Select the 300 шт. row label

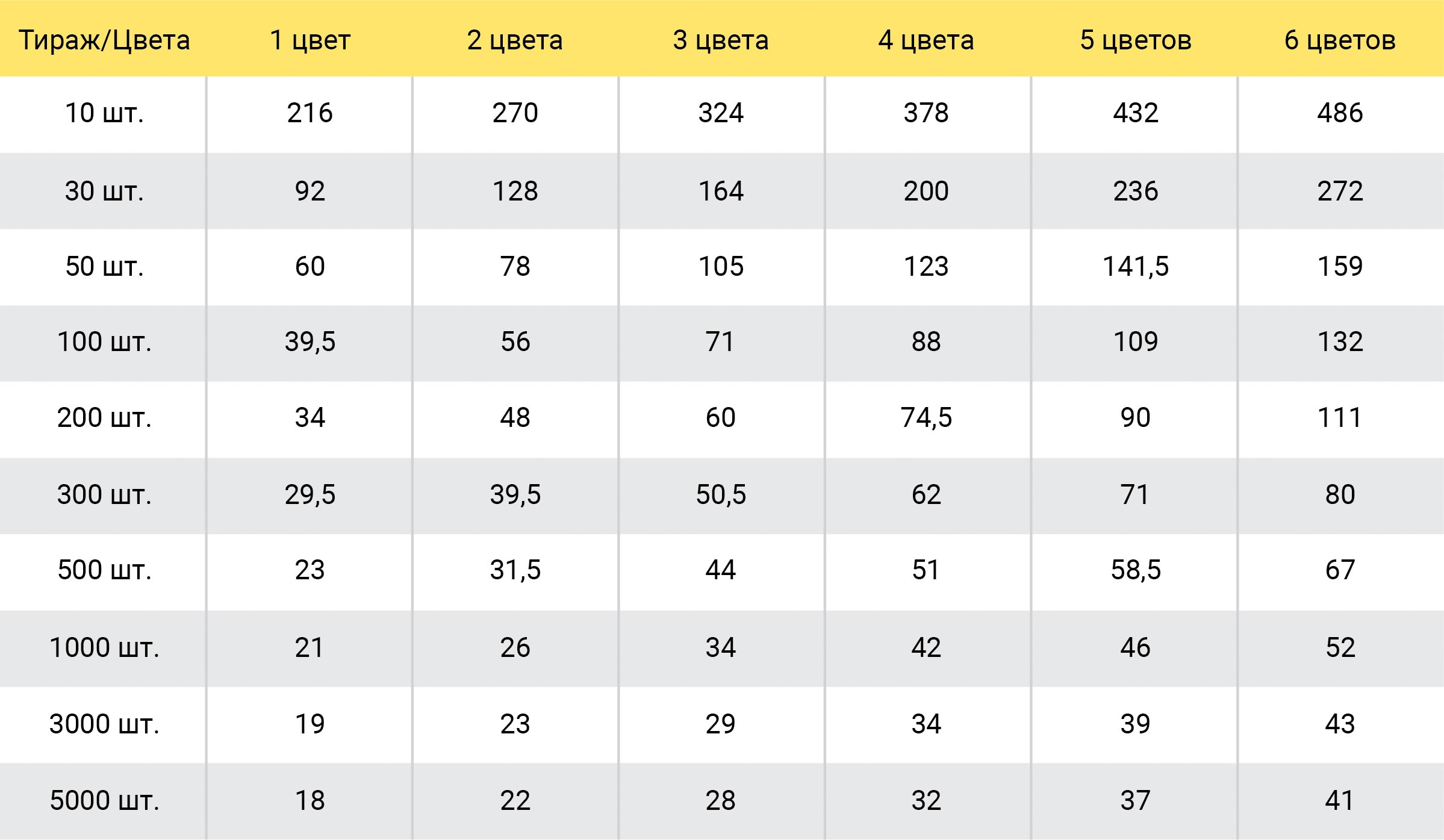104,494
